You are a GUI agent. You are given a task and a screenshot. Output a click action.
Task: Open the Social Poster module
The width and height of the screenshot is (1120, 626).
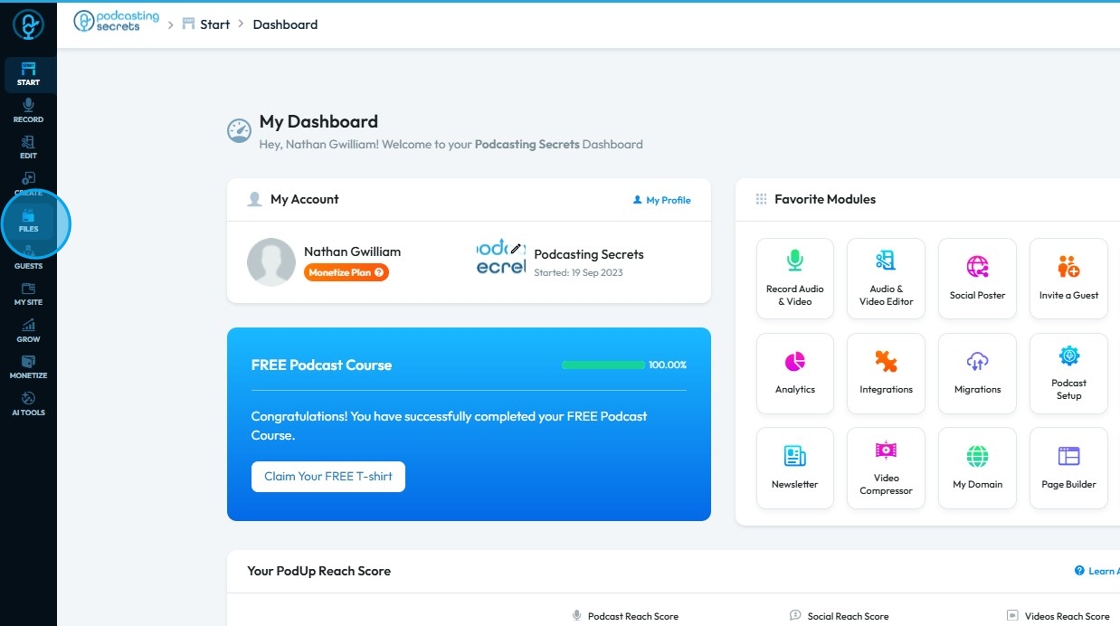point(977,278)
